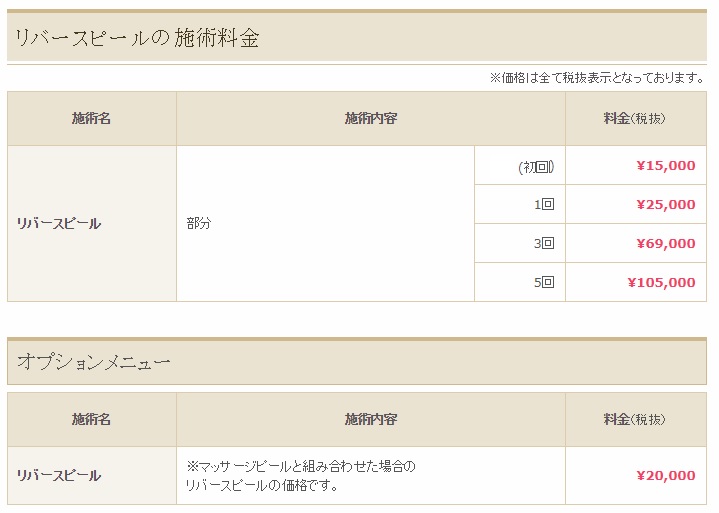Select the ¥15,000 first-time price
The height and width of the screenshot is (513, 719).
[x=665, y=166]
